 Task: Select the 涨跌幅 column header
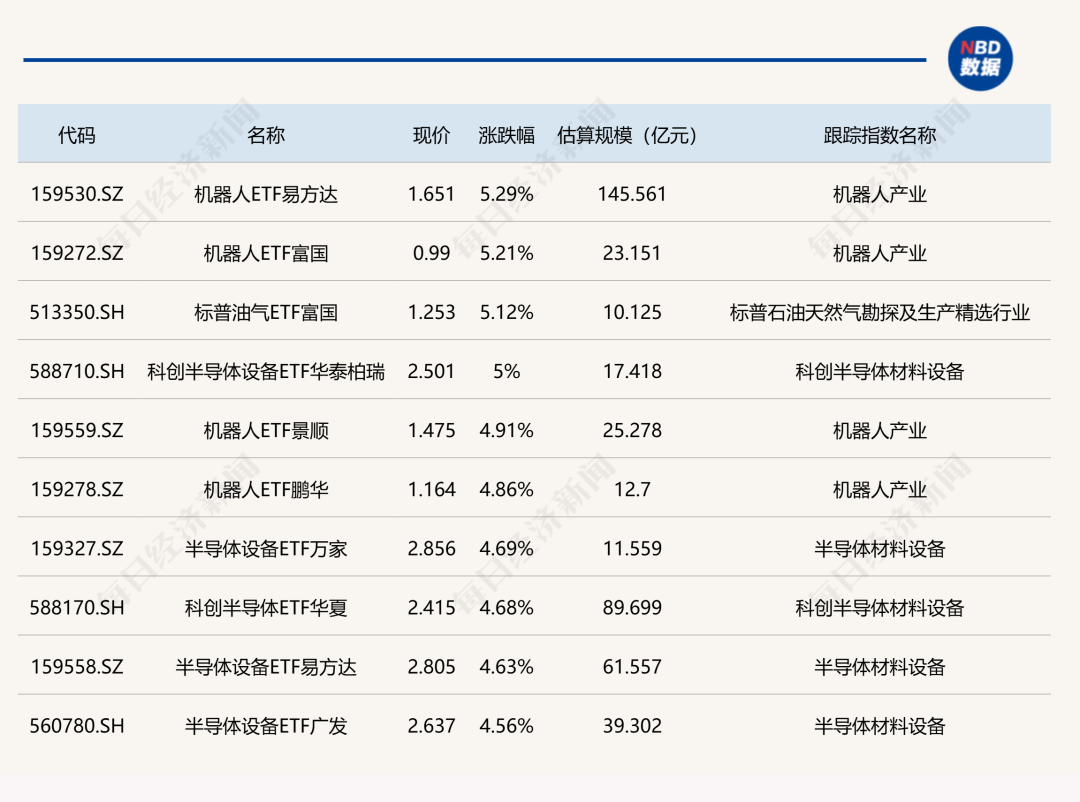click(x=506, y=135)
